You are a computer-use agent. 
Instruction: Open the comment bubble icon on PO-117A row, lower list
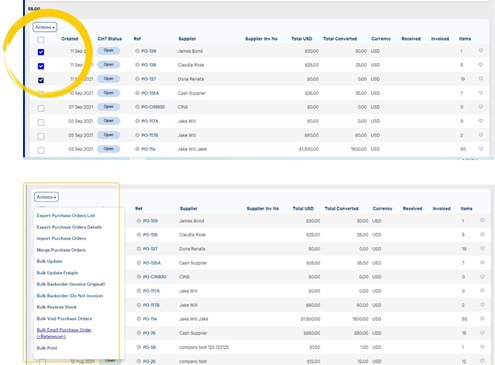click(482, 290)
